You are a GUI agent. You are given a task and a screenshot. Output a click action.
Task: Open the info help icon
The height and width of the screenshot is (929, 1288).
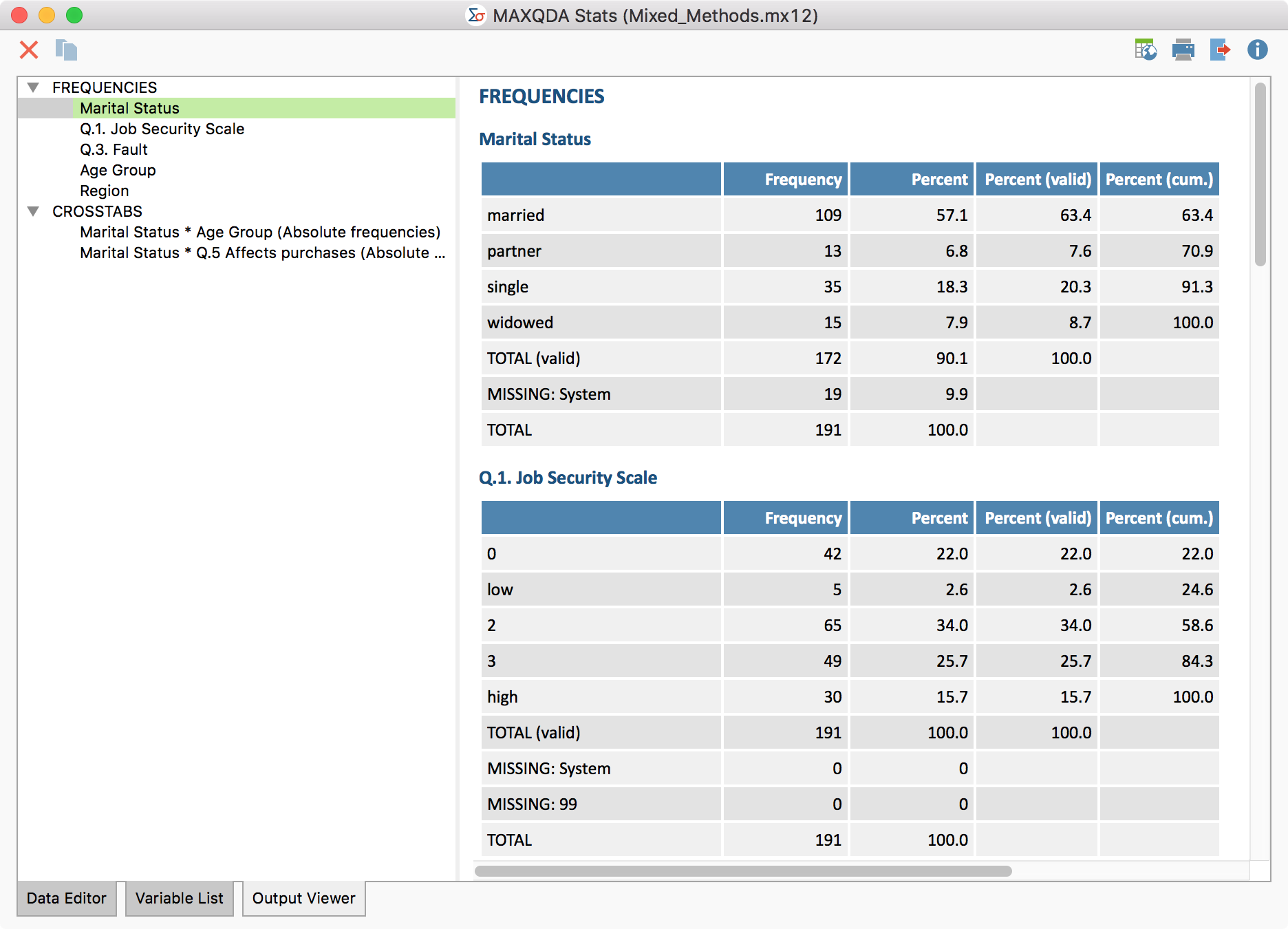[x=1257, y=50]
